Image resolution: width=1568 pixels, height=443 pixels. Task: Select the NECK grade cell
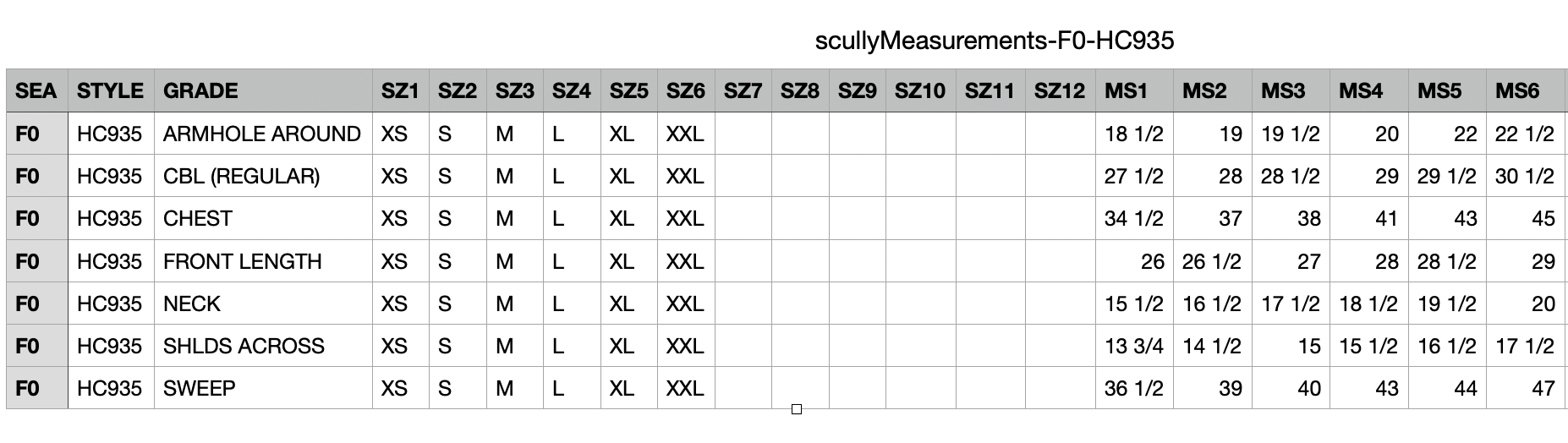(x=192, y=304)
